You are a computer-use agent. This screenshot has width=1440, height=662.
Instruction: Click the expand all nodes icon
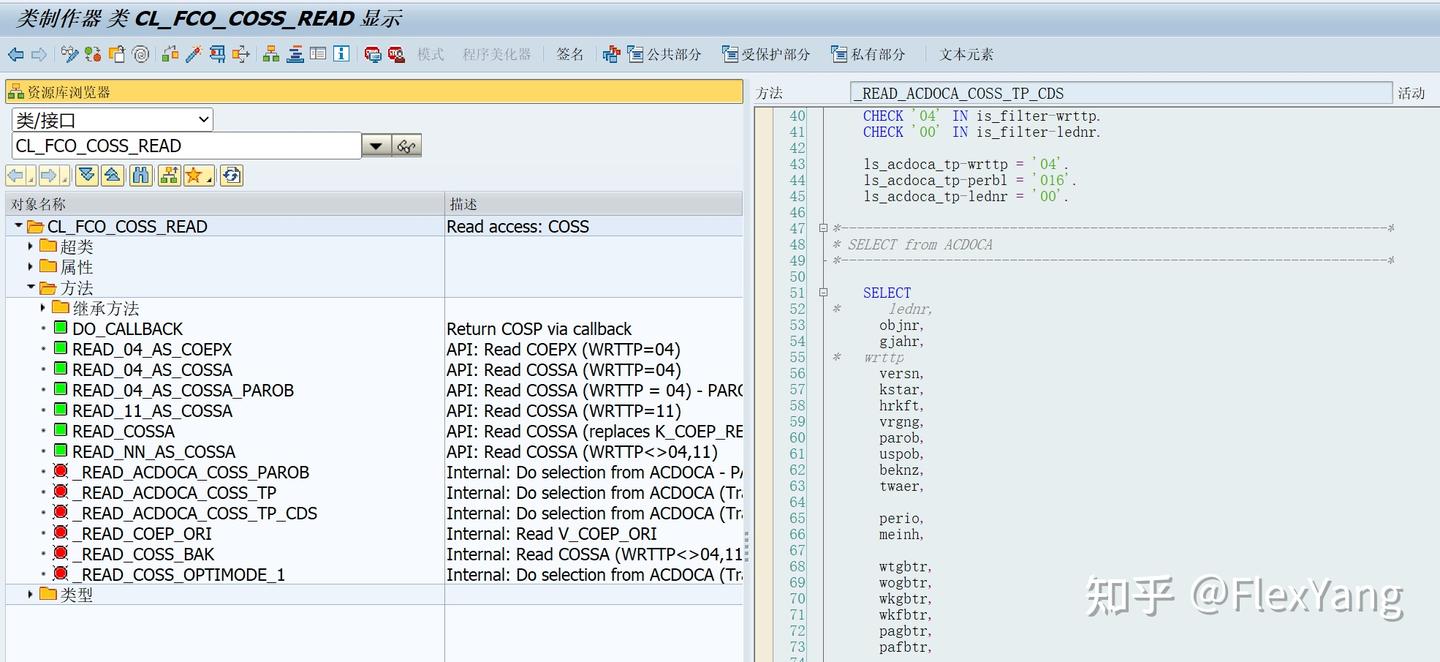pos(87,176)
